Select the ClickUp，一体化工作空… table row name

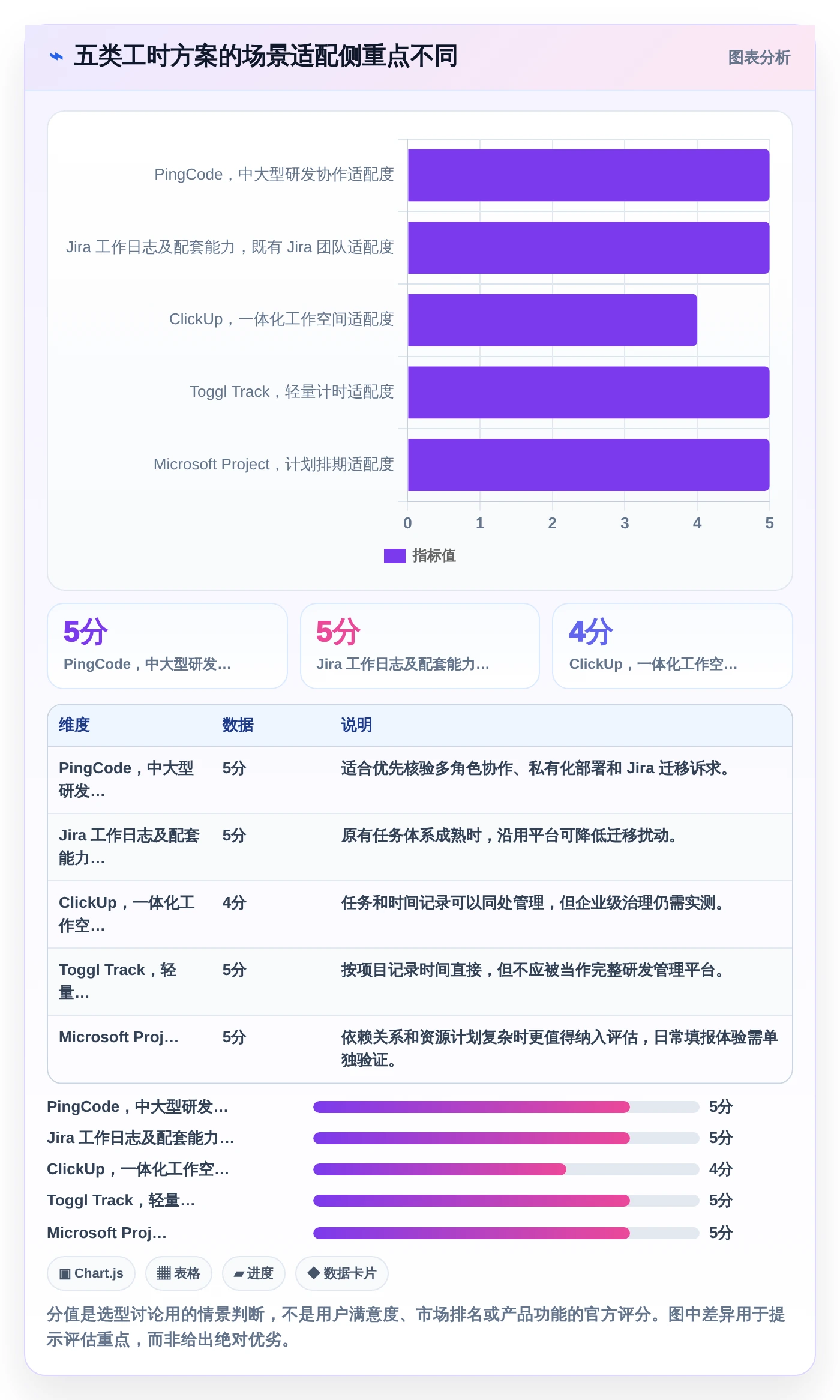pos(127,914)
